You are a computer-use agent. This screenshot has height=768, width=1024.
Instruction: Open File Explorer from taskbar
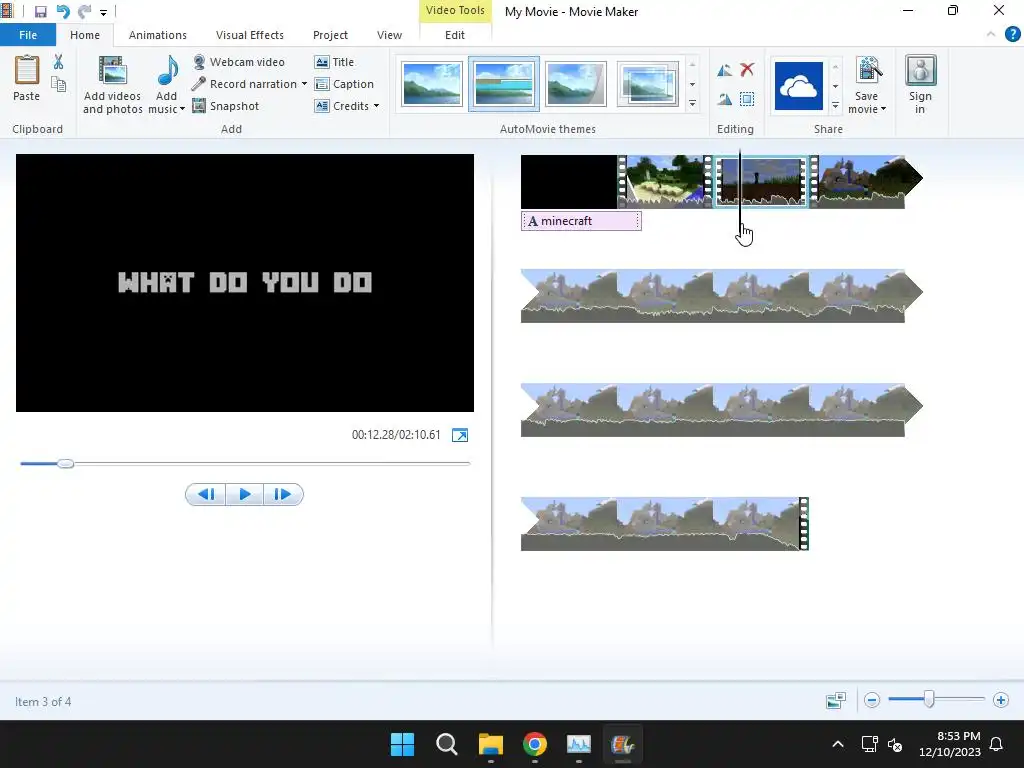point(490,744)
